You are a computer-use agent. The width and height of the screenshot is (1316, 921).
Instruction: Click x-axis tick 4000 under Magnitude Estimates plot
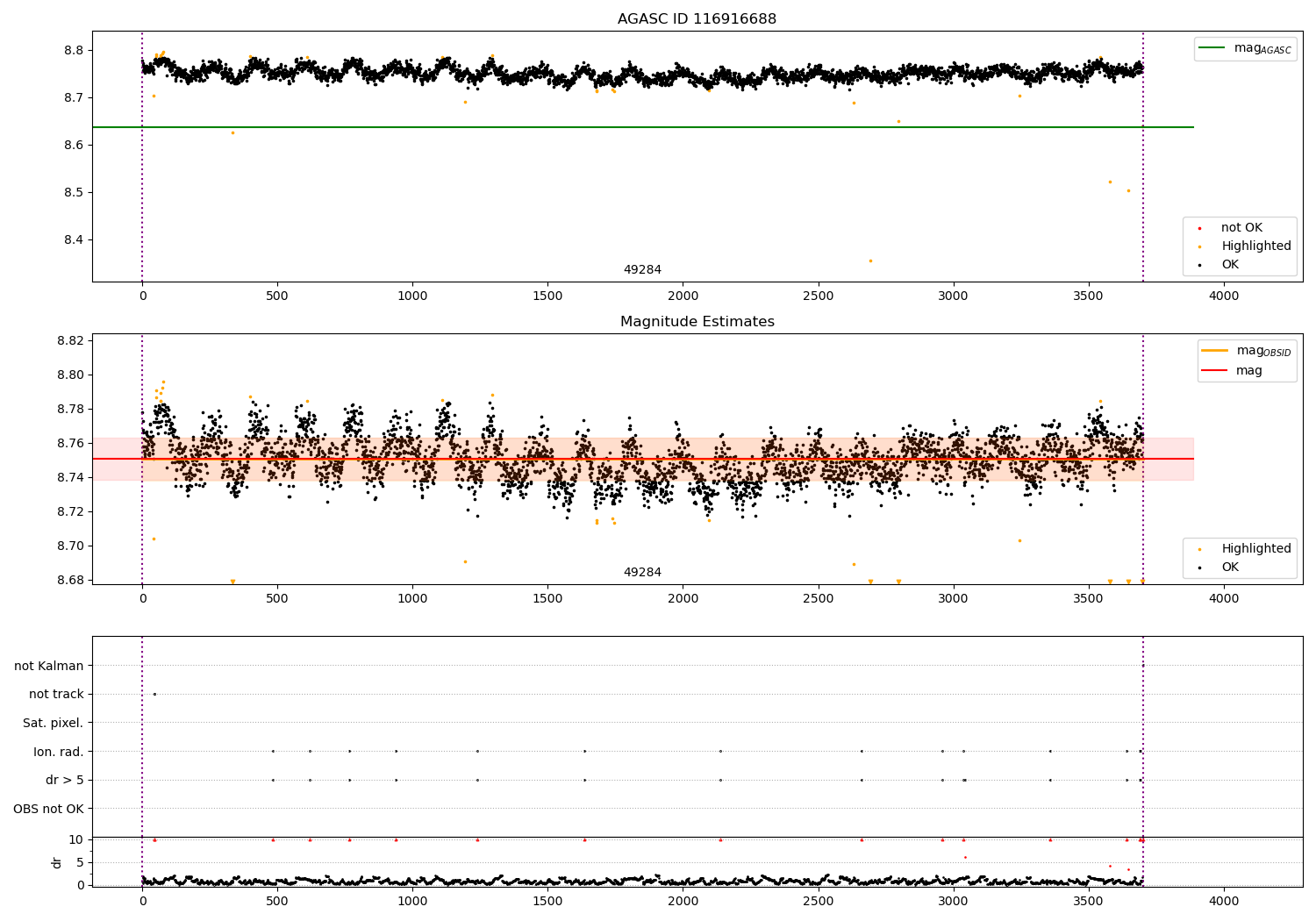pyautogui.click(x=1223, y=599)
